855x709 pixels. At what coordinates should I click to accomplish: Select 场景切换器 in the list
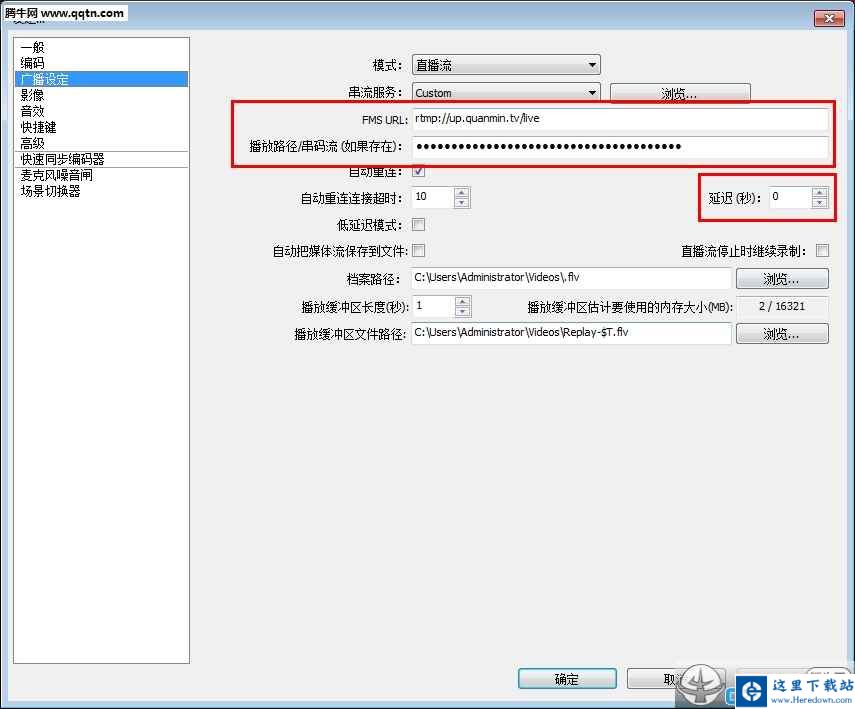(x=101, y=191)
